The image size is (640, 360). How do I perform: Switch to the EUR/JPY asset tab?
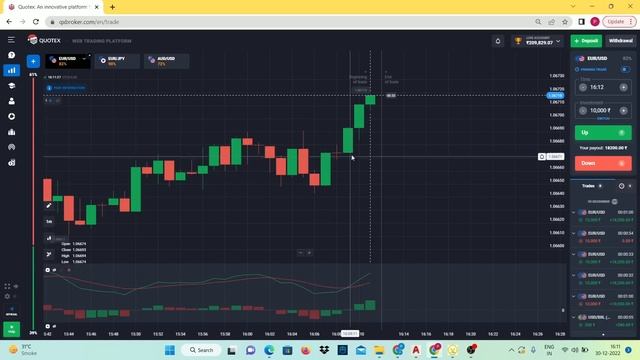tap(117, 61)
